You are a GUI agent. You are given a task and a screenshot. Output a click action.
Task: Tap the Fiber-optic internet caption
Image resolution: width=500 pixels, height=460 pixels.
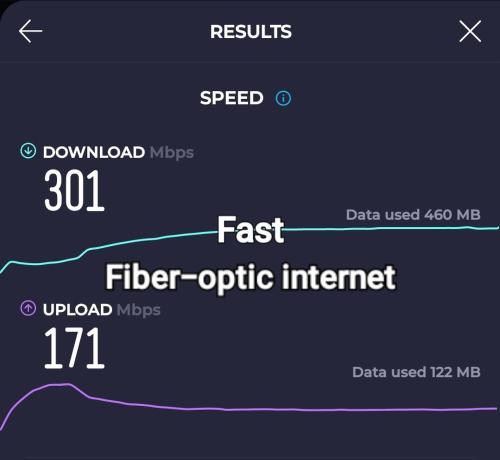(251, 277)
